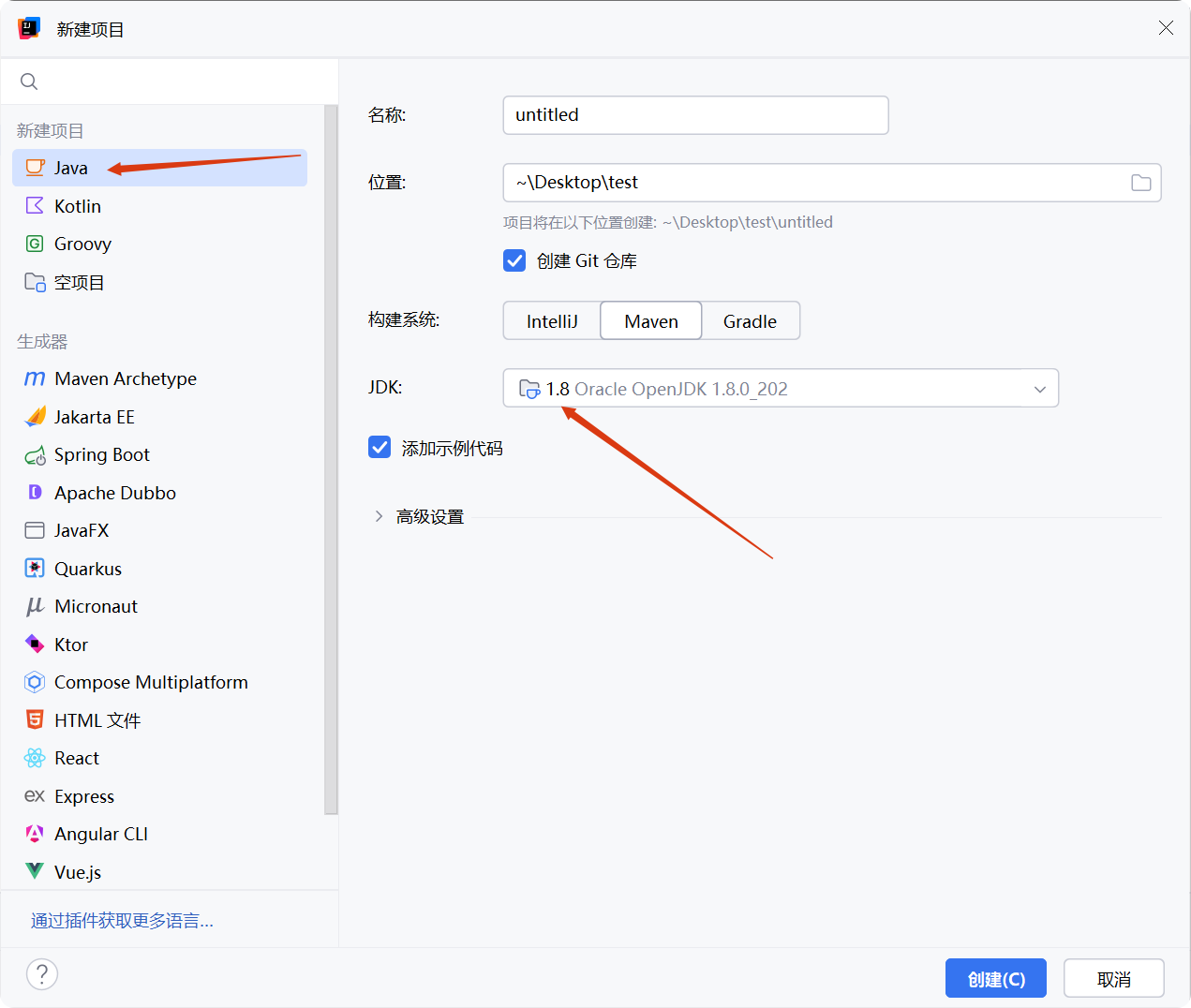The image size is (1191, 1008).
Task: Select Compose Multiplatform text entry
Action: click(x=151, y=682)
